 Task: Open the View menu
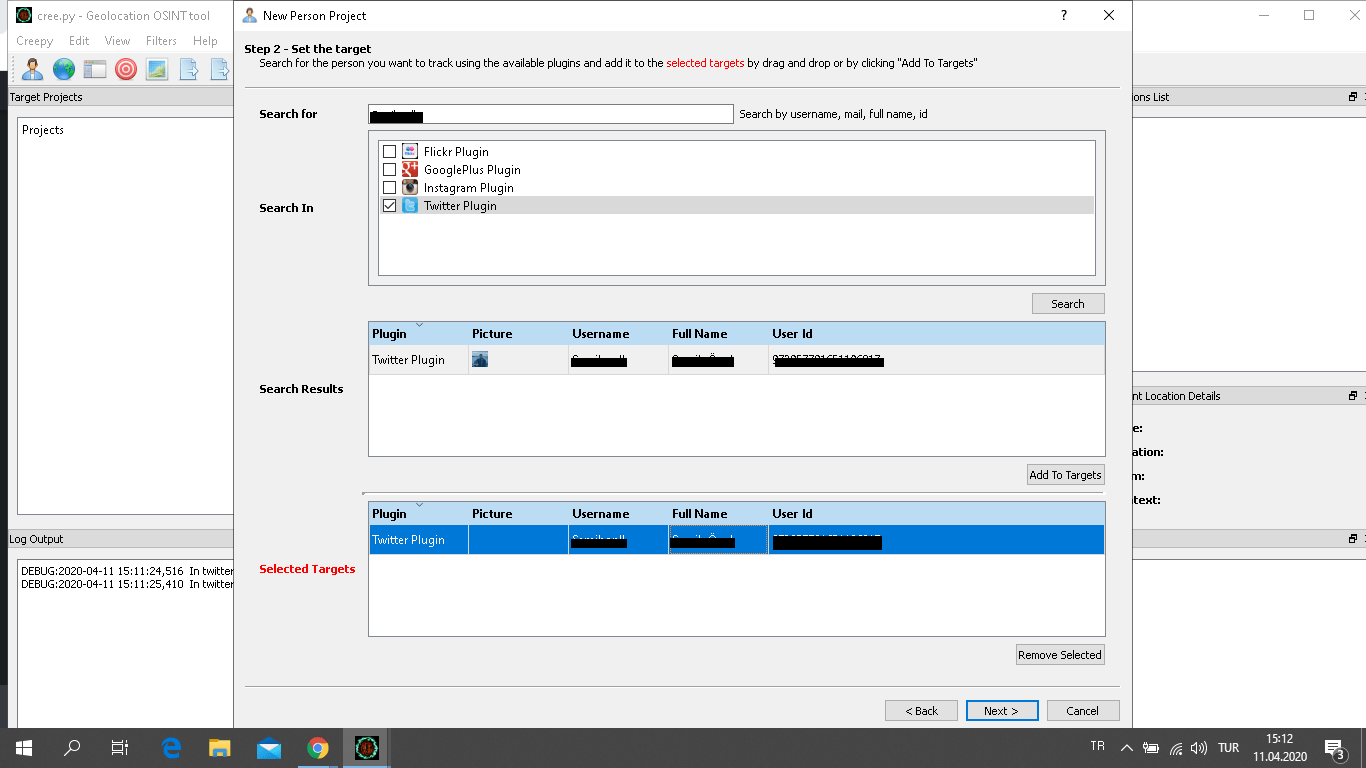(x=118, y=41)
